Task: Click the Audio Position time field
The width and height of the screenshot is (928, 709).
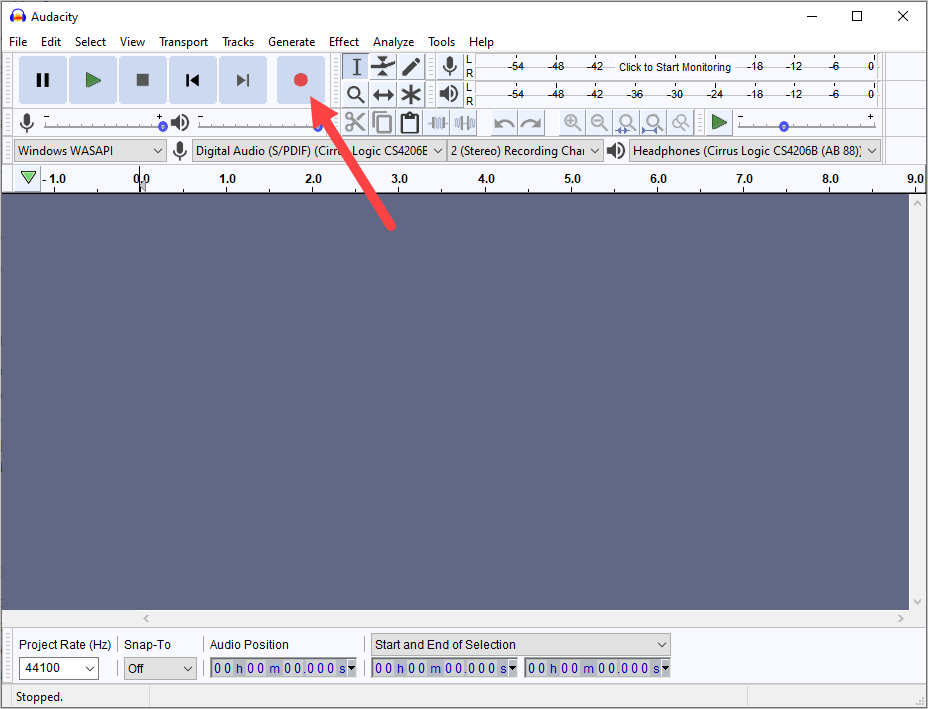Action: click(x=279, y=668)
